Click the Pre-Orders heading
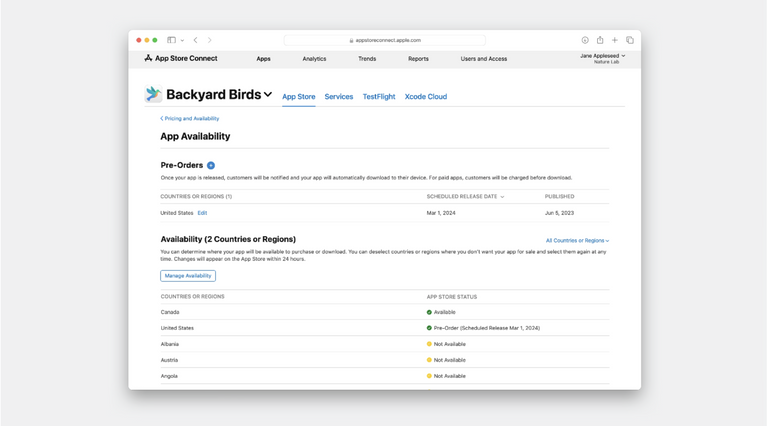 coord(181,165)
